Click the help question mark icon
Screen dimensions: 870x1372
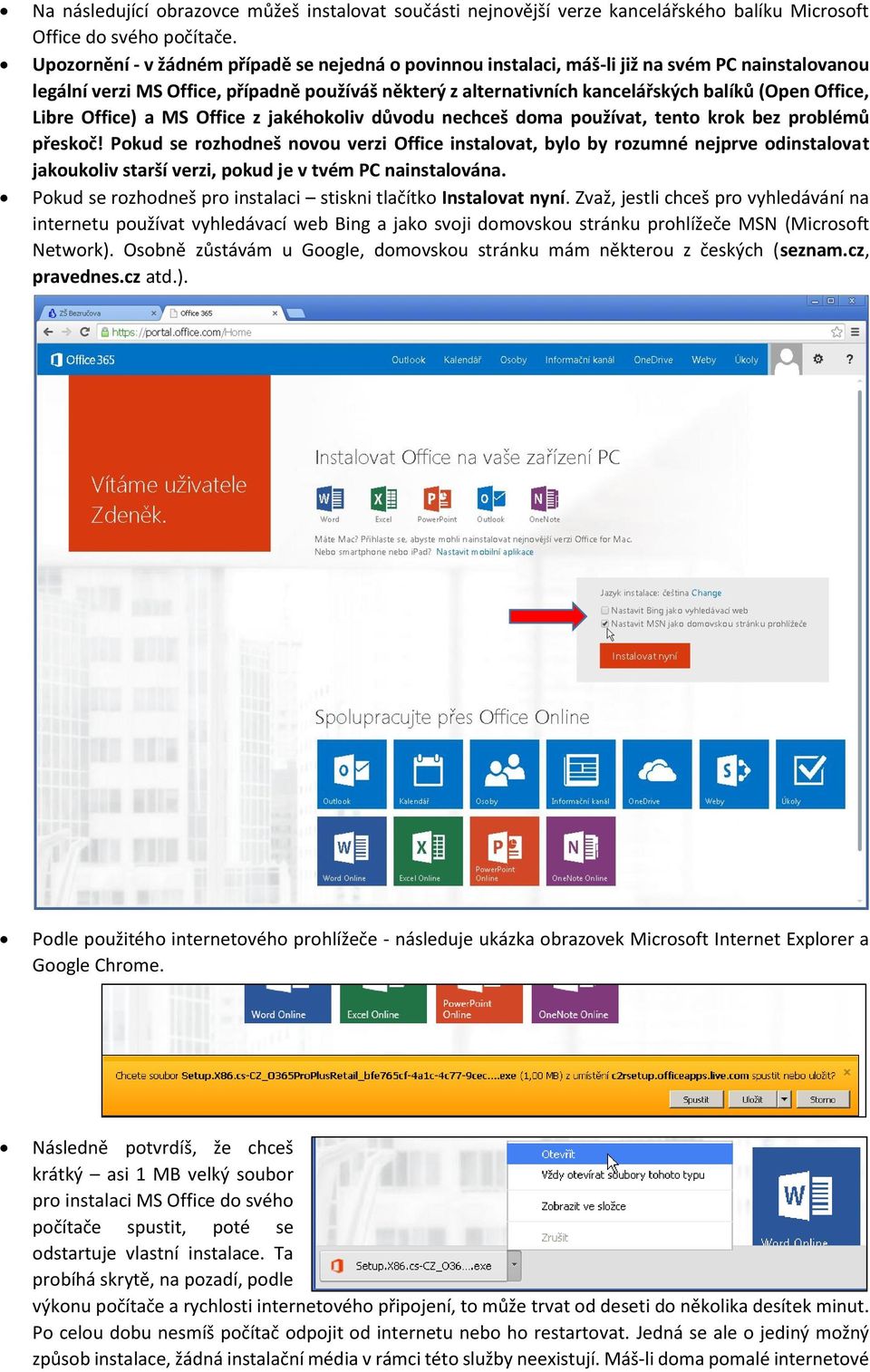pyautogui.click(x=849, y=359)
